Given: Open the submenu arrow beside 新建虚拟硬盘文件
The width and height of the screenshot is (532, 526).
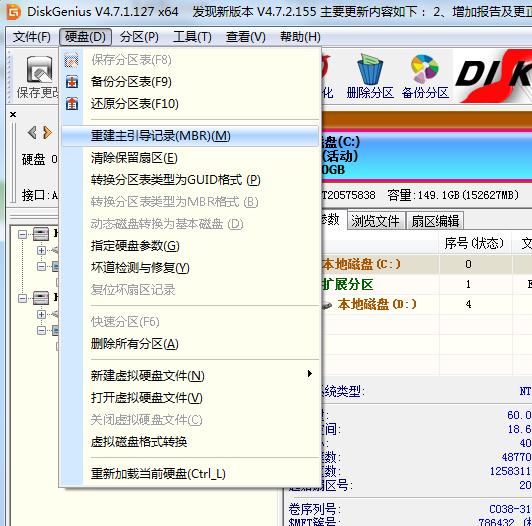Looking at the screenshot, I should click(x=309, y=374).
